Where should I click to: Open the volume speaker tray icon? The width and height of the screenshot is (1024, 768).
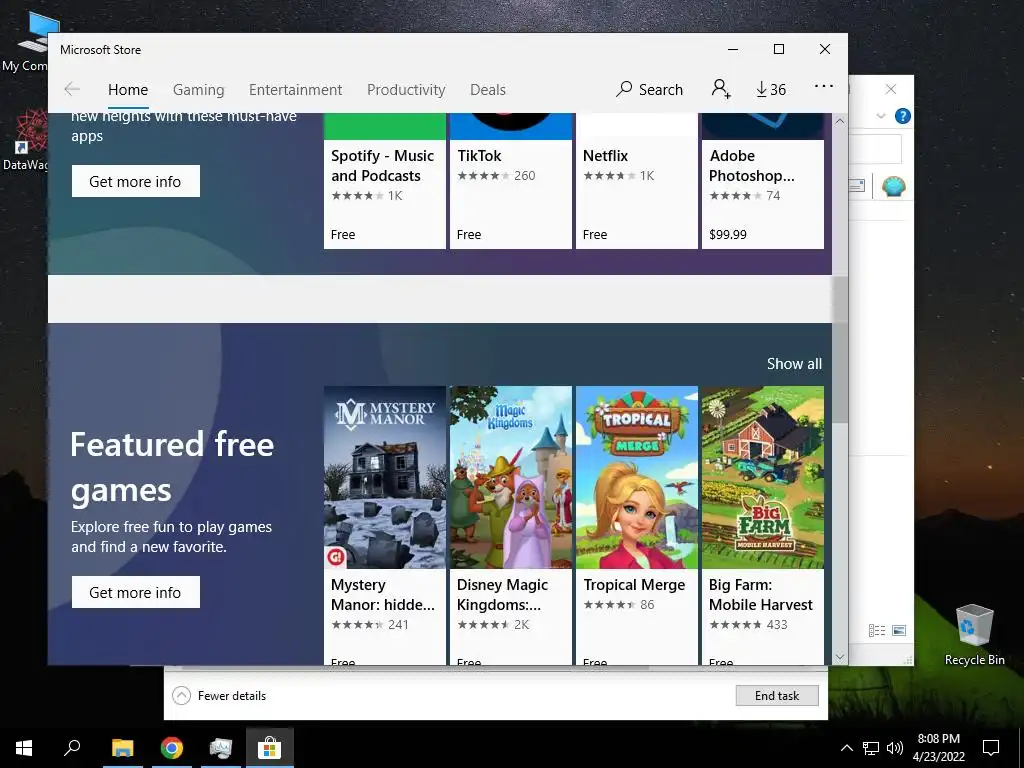(x=895, y=748)
